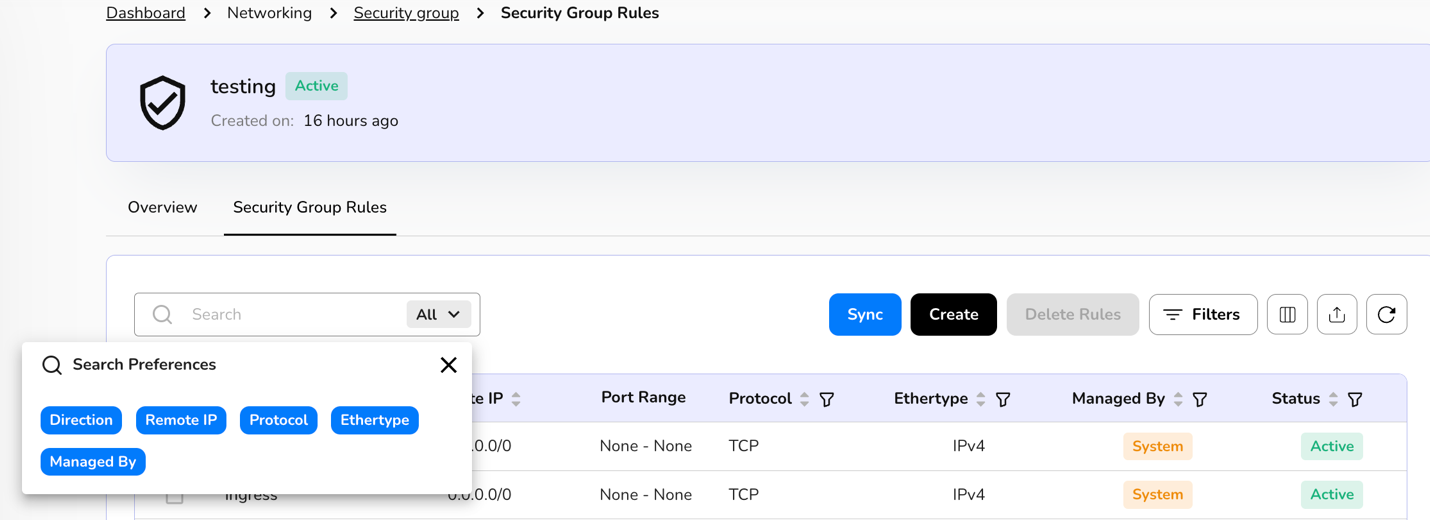
Task: Close the Search Preferences popup
Action: pos(448,365)
